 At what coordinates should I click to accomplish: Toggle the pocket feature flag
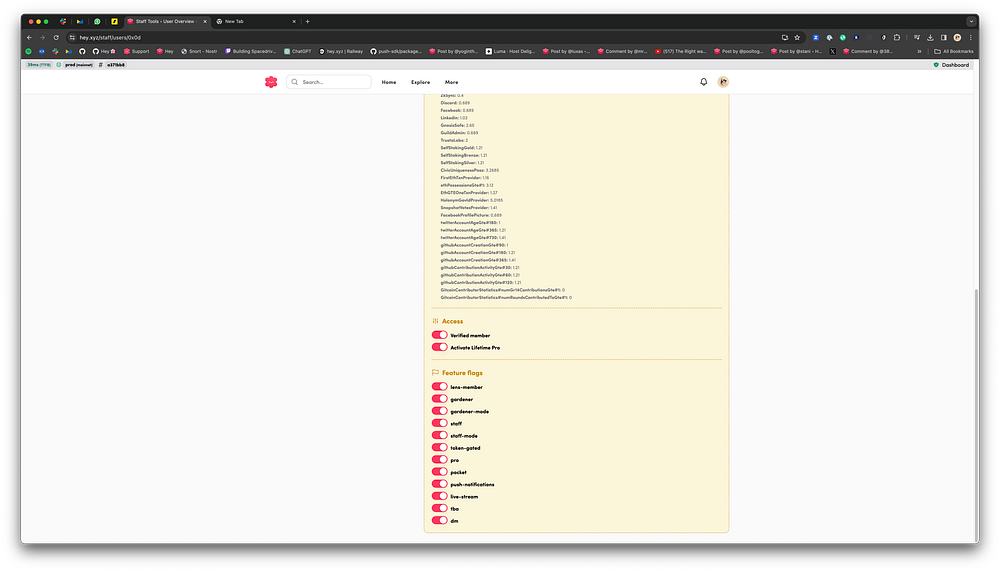click(439, 471)
